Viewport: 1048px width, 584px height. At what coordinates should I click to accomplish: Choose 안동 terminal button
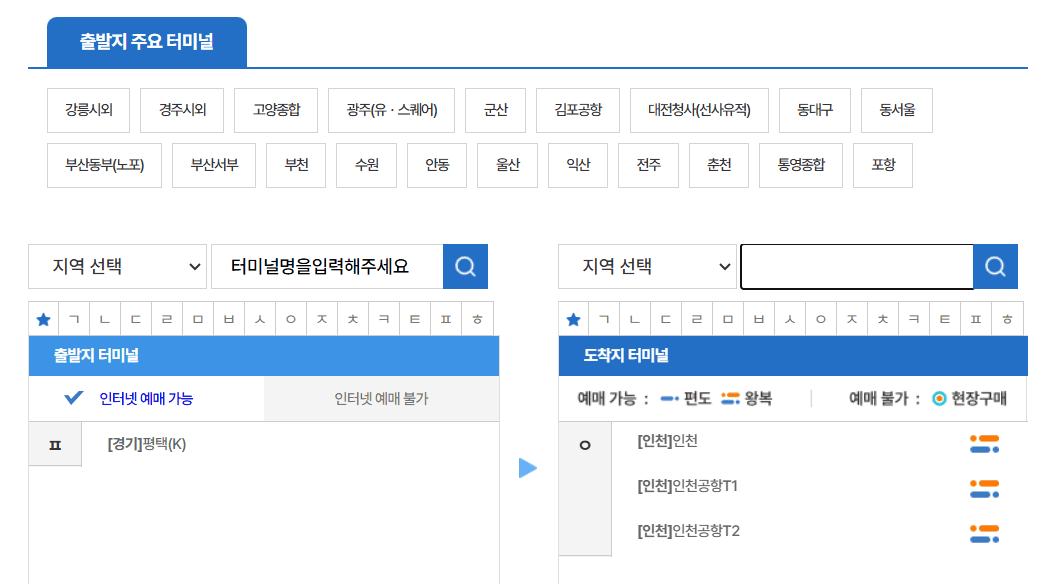point(437,165)
